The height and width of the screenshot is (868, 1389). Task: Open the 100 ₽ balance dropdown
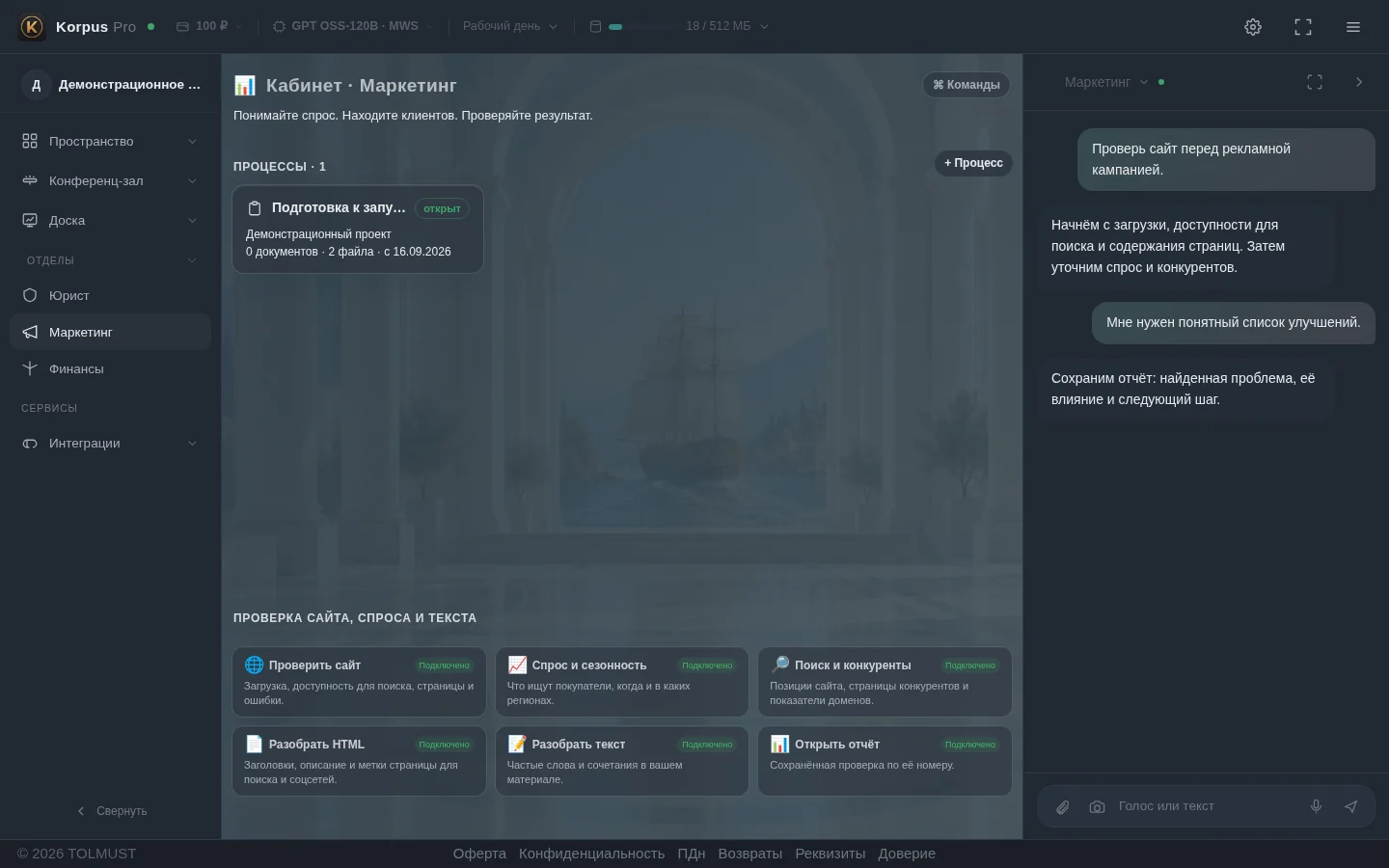click(208, 26)
